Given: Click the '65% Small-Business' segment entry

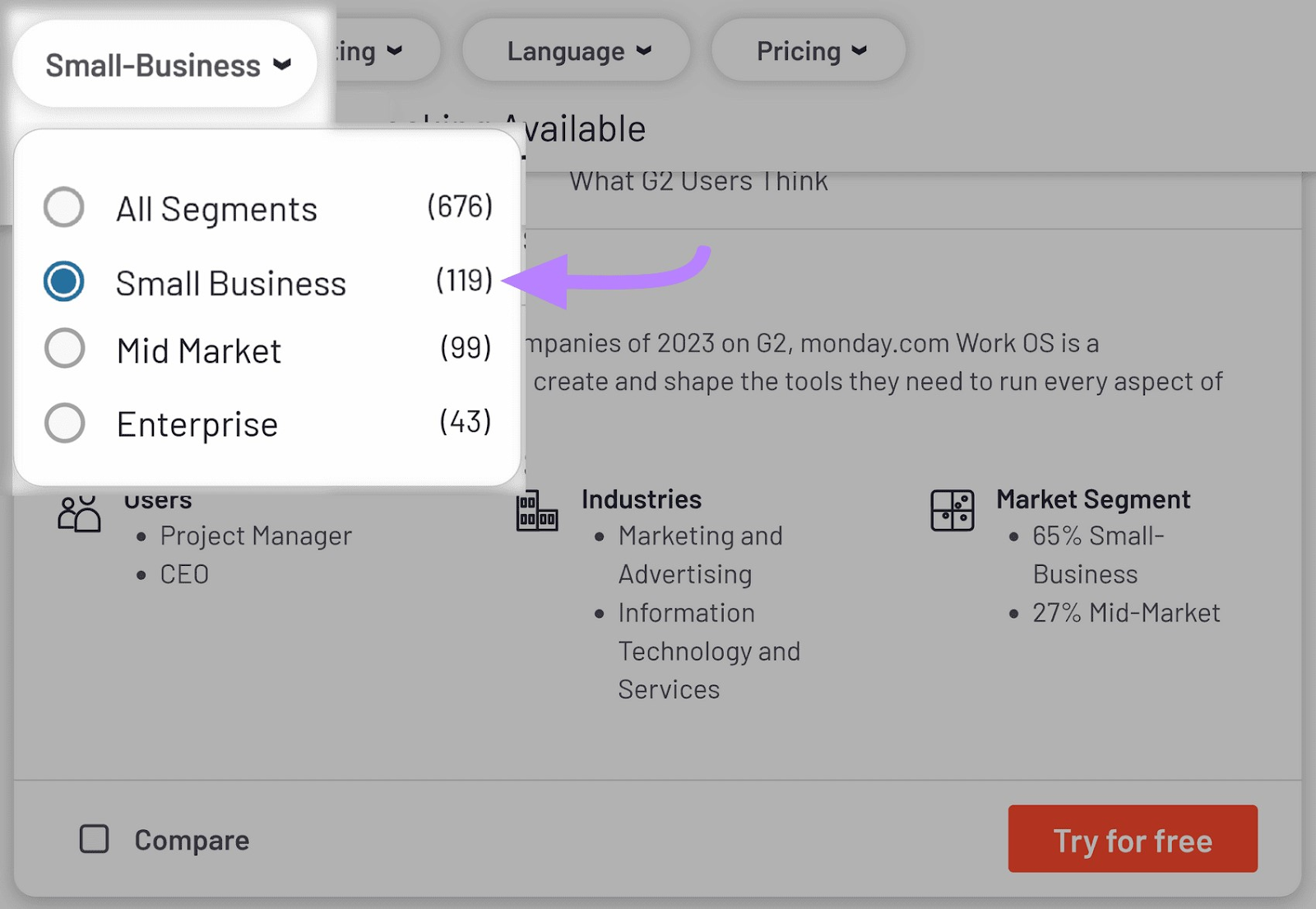Looking at the screenshot, I should [1098, 555].
